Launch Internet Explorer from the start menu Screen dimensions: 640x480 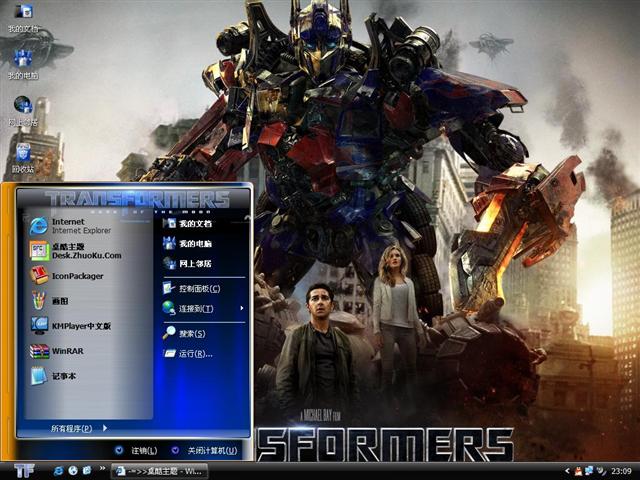70,226
